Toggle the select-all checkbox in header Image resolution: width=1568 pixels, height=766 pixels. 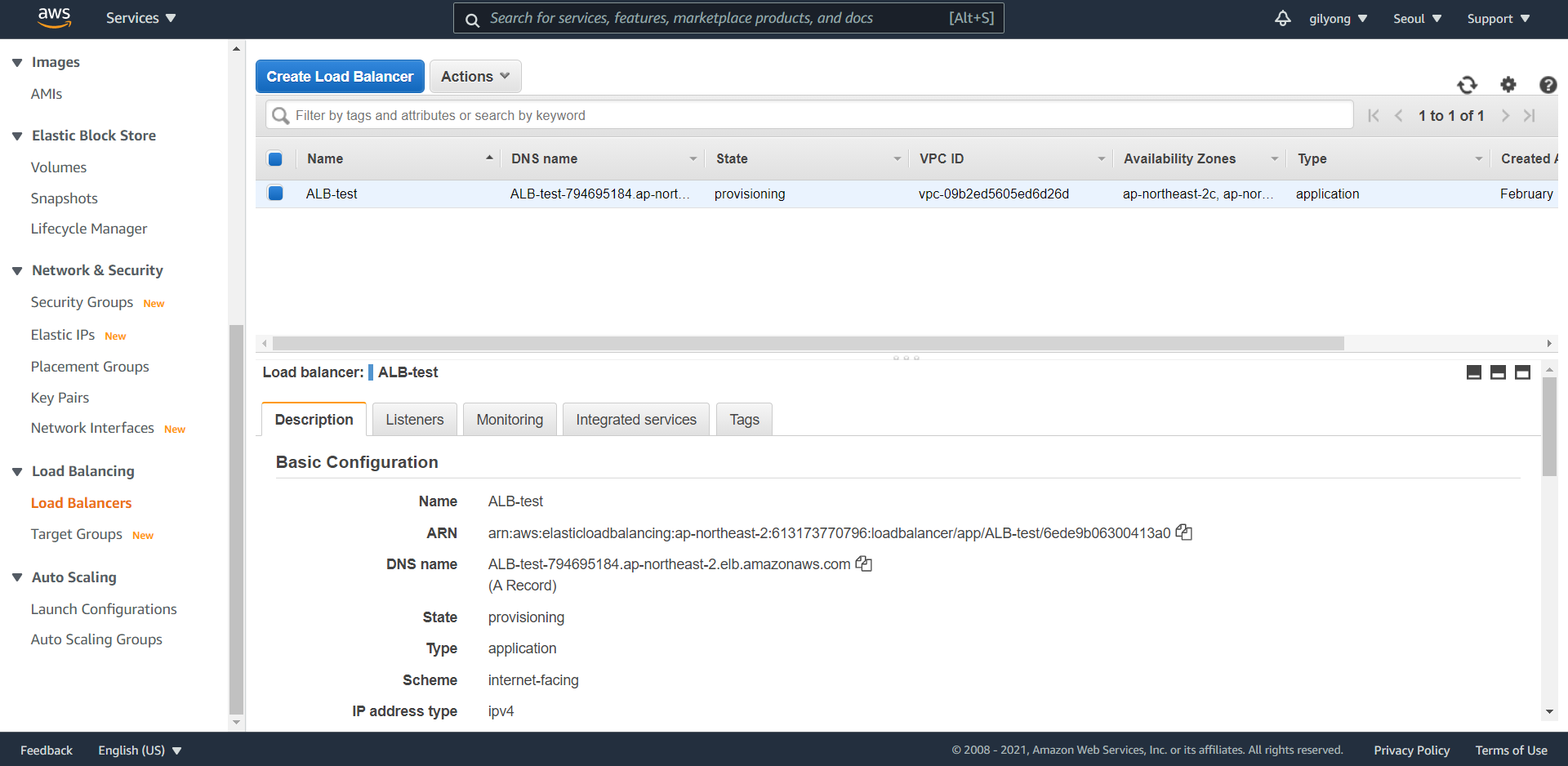tap(275, 159)
